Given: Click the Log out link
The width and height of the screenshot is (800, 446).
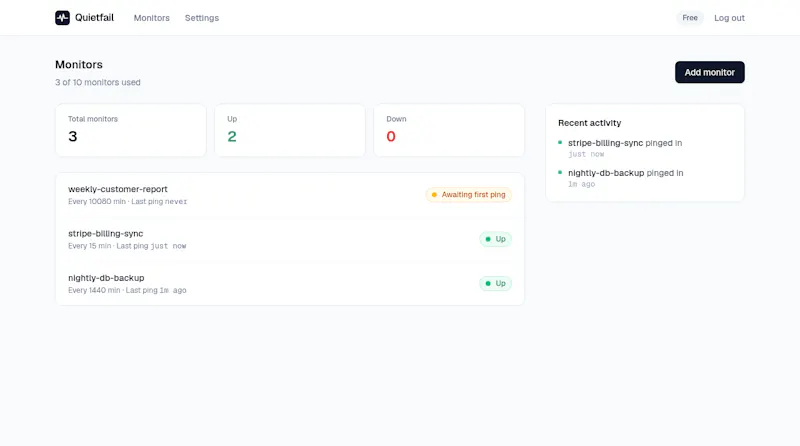Looking at the screenshot, I should 729,18.
